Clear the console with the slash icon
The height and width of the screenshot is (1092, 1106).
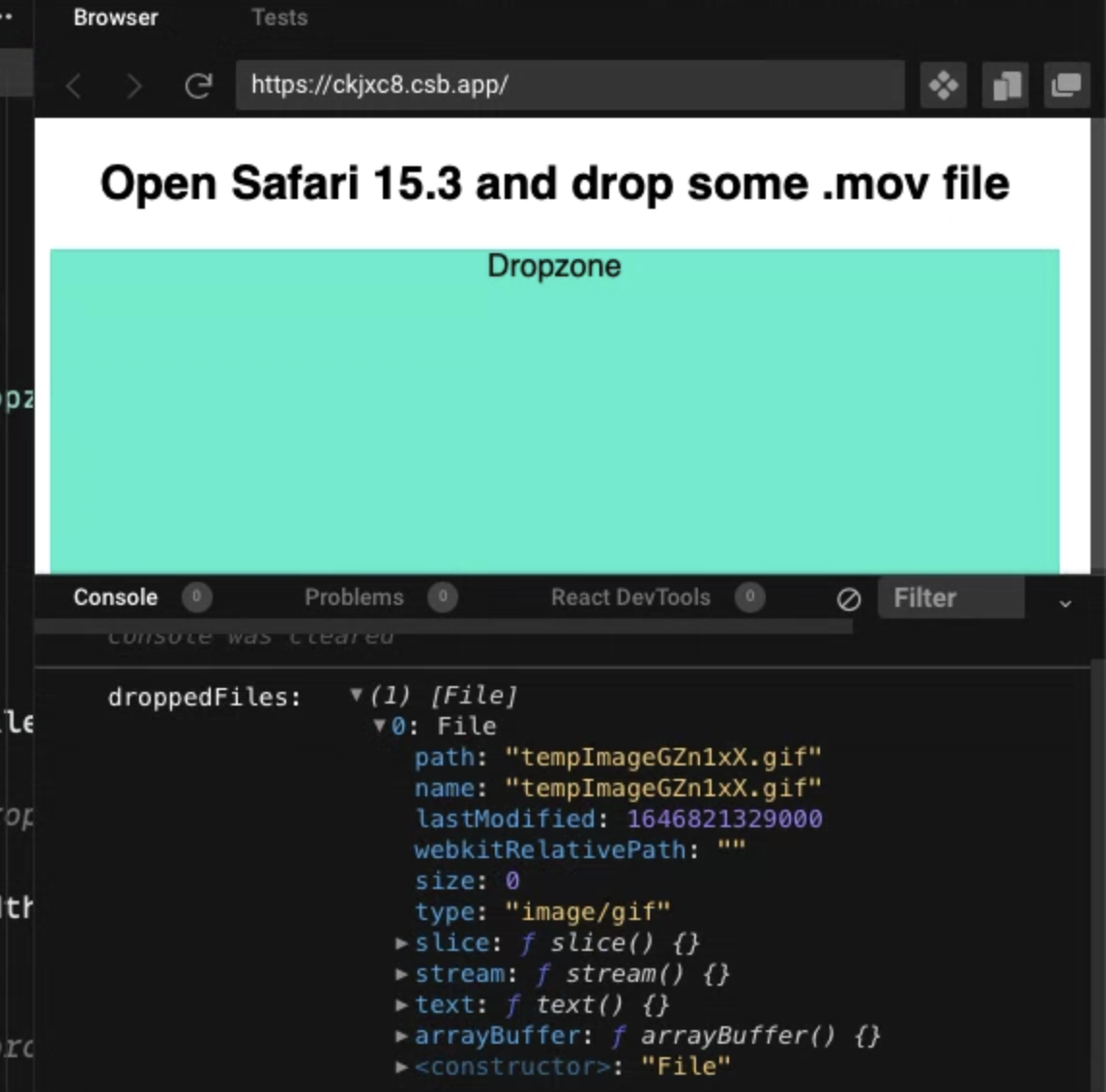coord(848,599)
